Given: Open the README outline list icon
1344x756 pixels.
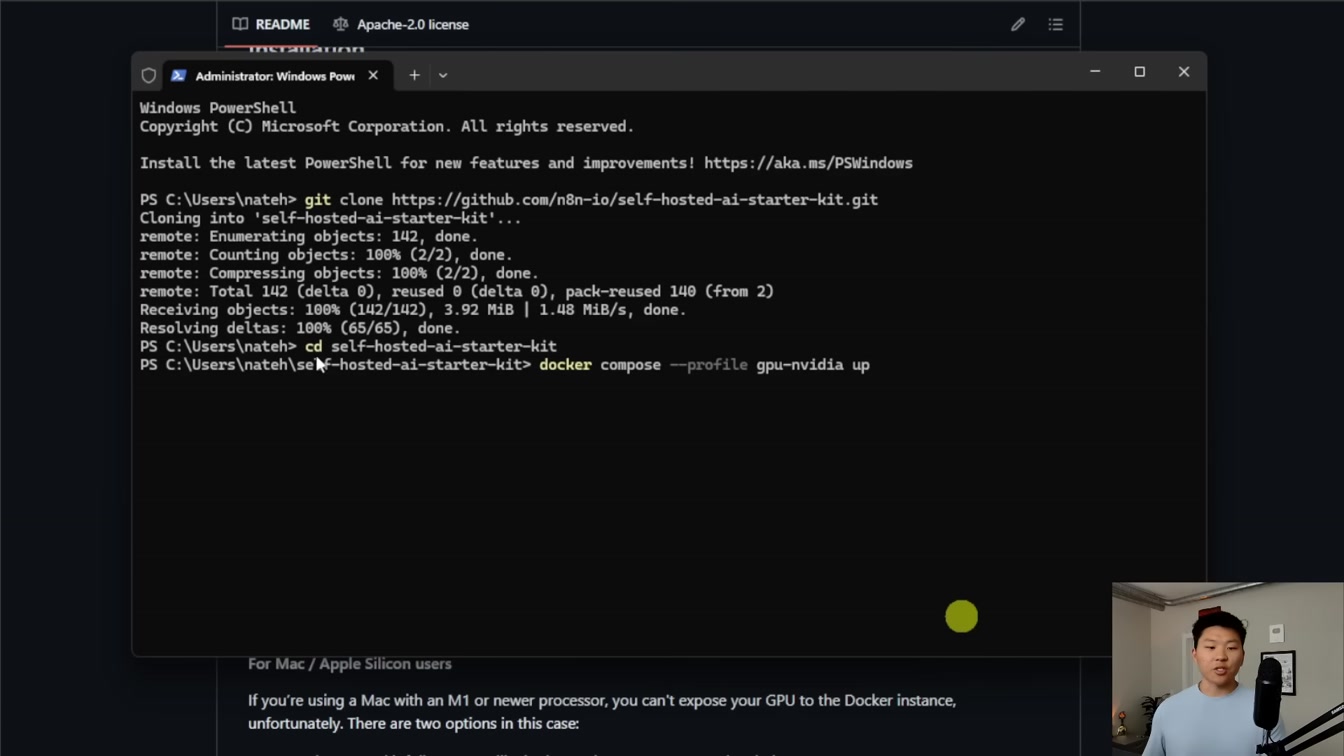Looking at the screenshot, I should point(1056,24).
